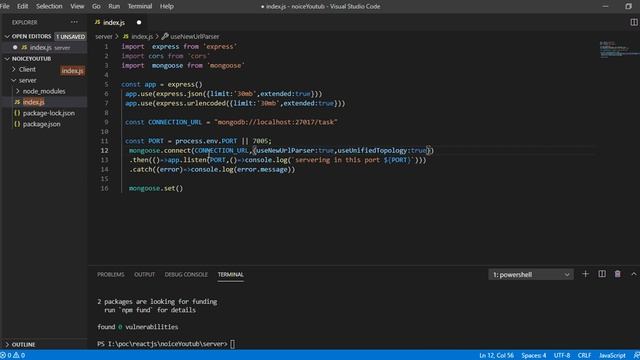Image resolution: width=640 pixels, height=360 pixels.
Task: Open the Help menu
Action: (167, 6)
